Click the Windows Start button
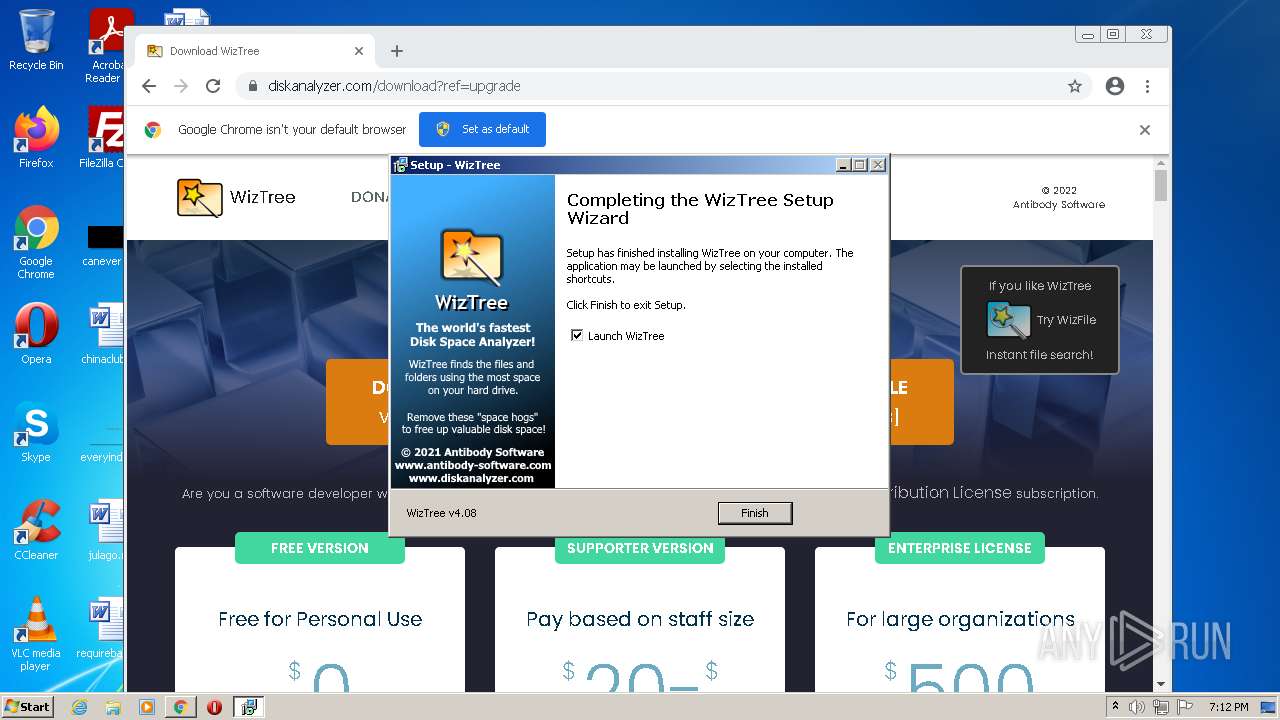 [x=28, y=707]
